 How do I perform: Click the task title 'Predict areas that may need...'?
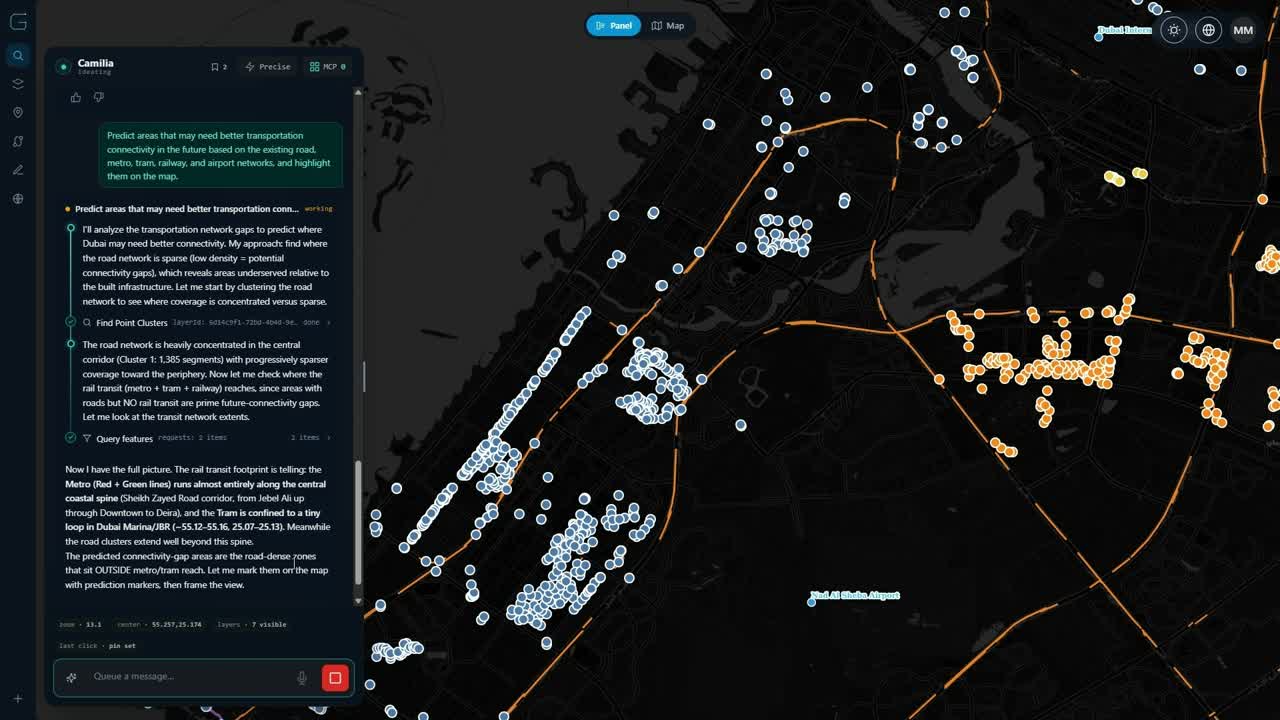tap(186, 209)
